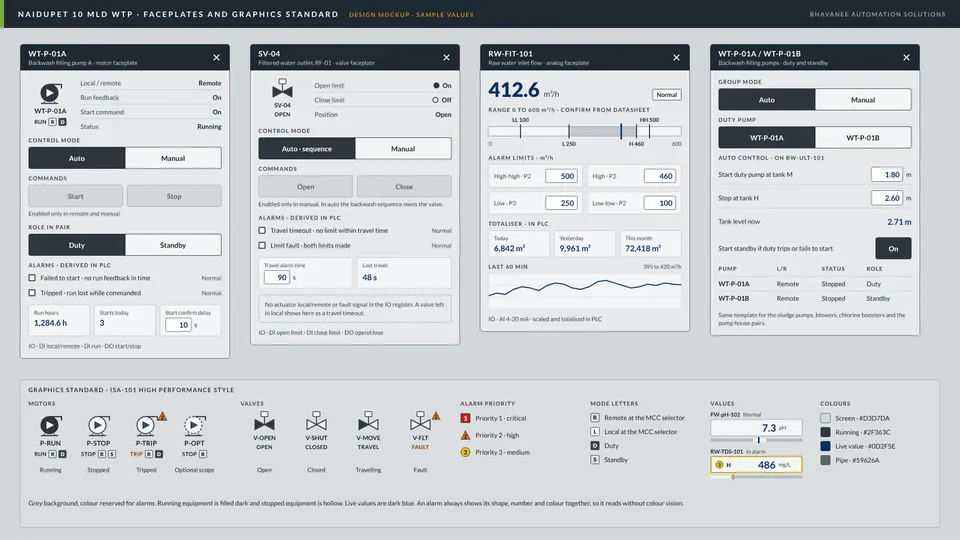Click the Priority 3 medium yellow circle icon
The image size is (960, 540).
465,452
